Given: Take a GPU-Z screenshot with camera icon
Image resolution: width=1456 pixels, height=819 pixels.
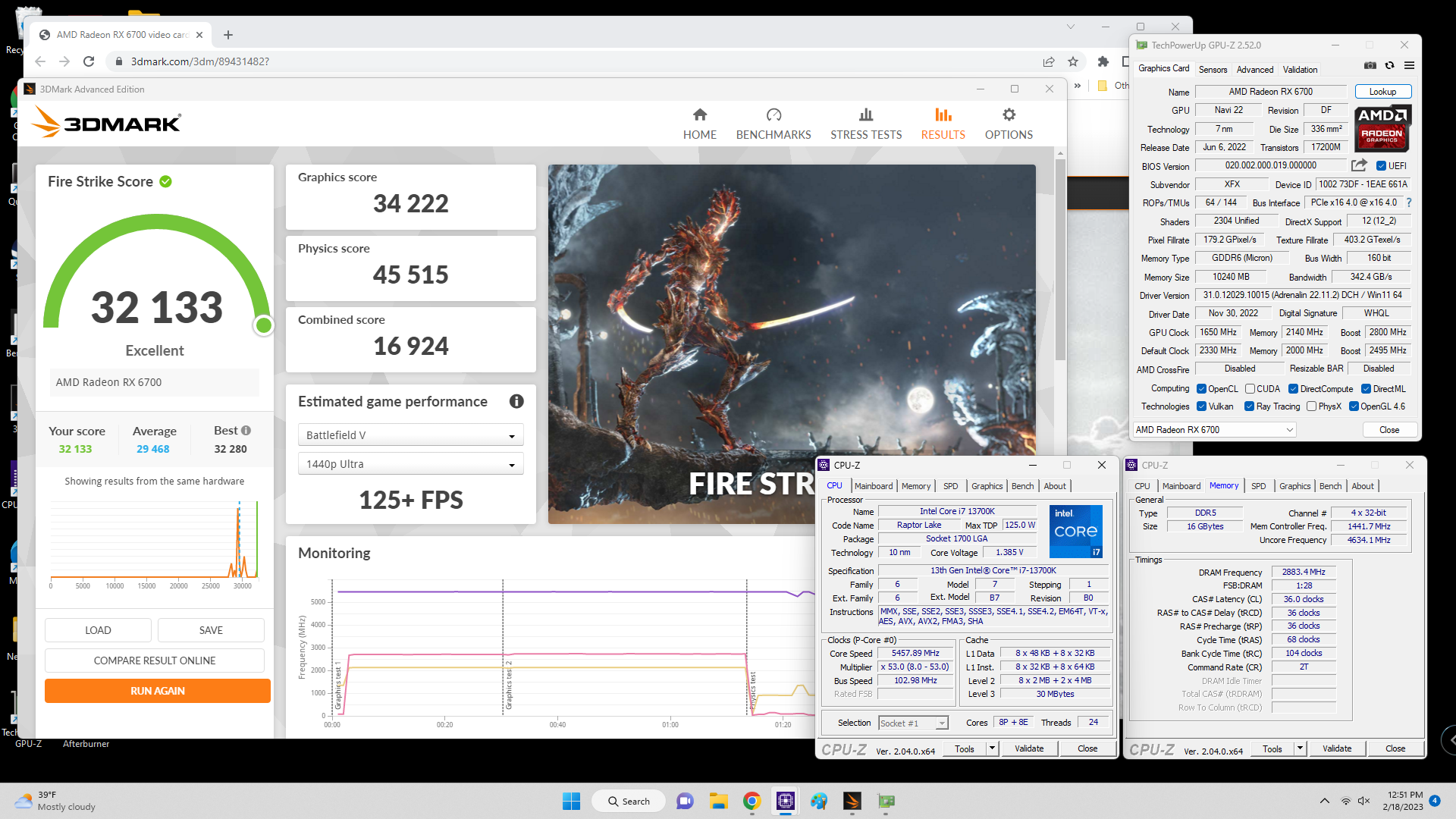Looking at the screenshot, I should pos(1370,66).
